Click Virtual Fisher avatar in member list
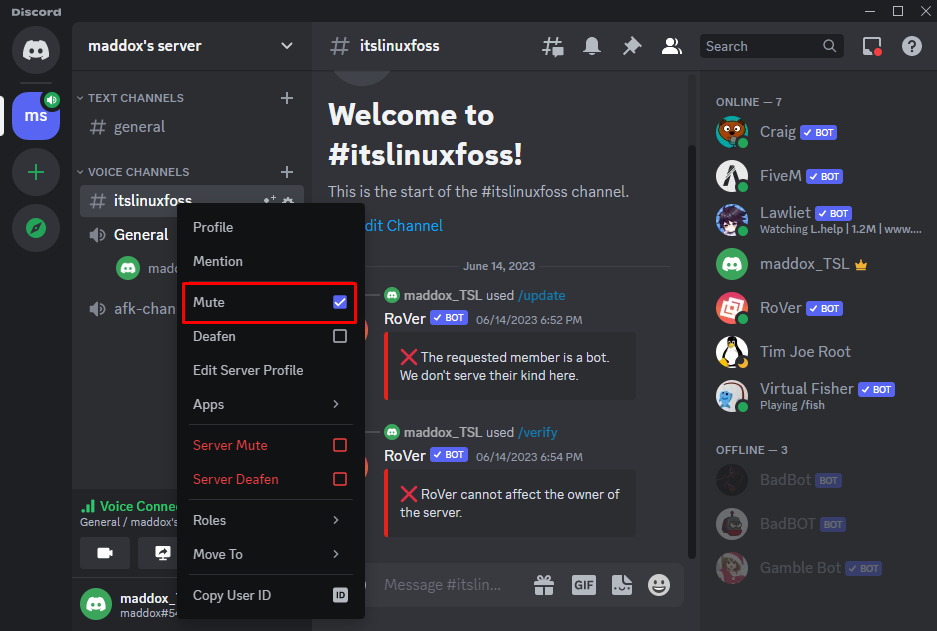The image size is (937, 631). pyautogui.click(x=732, y=396)
